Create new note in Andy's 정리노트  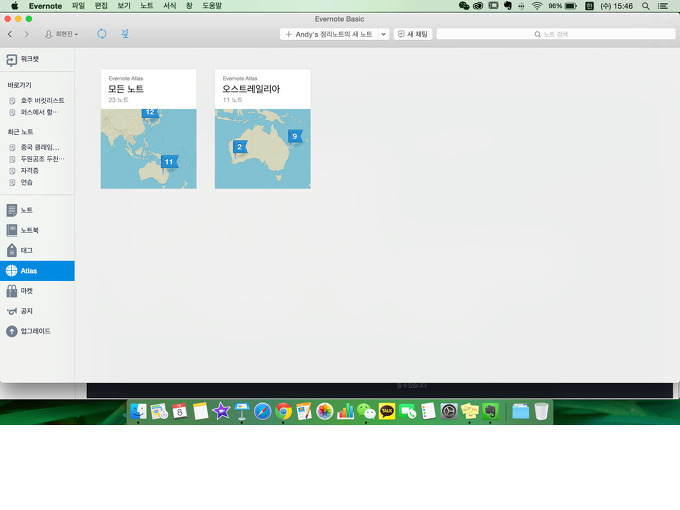(329, 34)
